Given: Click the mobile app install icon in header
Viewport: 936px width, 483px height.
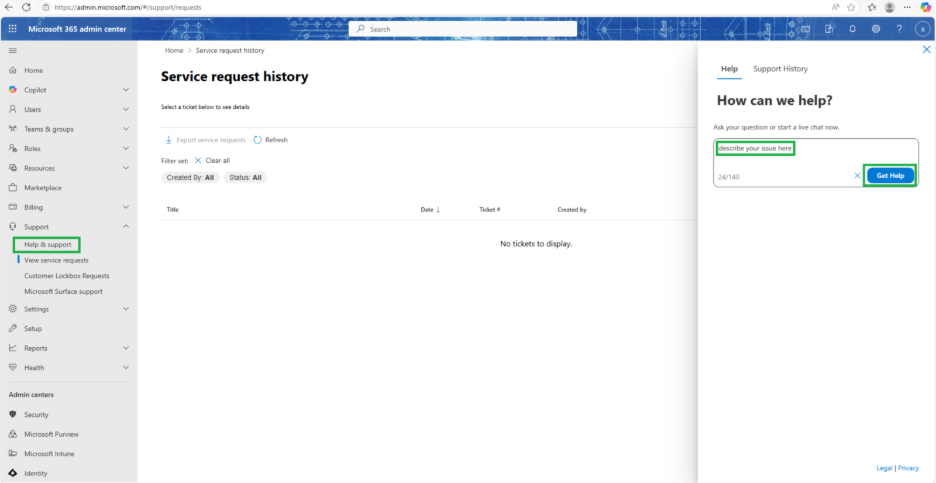Looking at the screenshot, I should [x=829, y=29].
